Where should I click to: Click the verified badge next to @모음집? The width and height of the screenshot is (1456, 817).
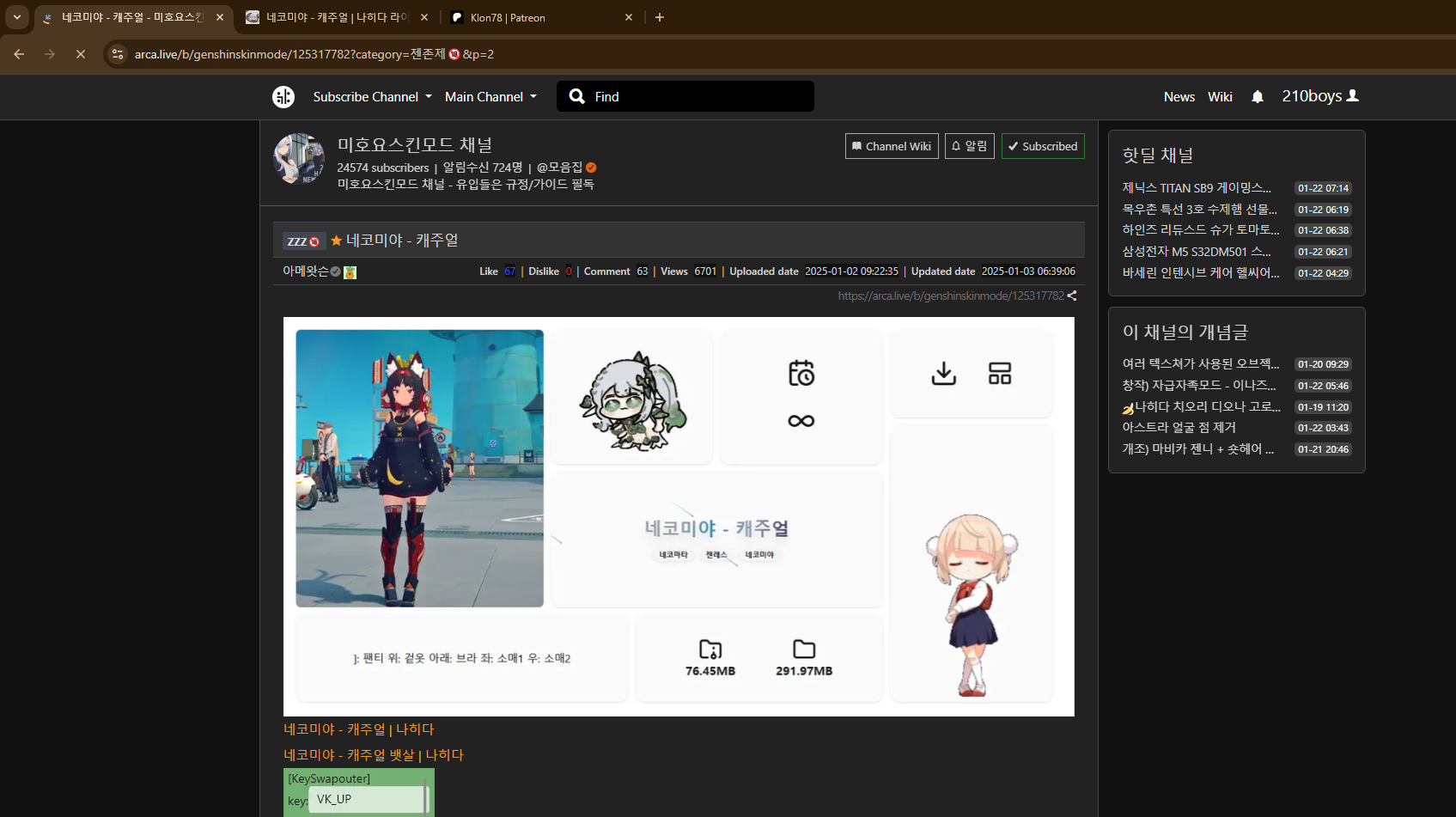click(x=591, y=168)
